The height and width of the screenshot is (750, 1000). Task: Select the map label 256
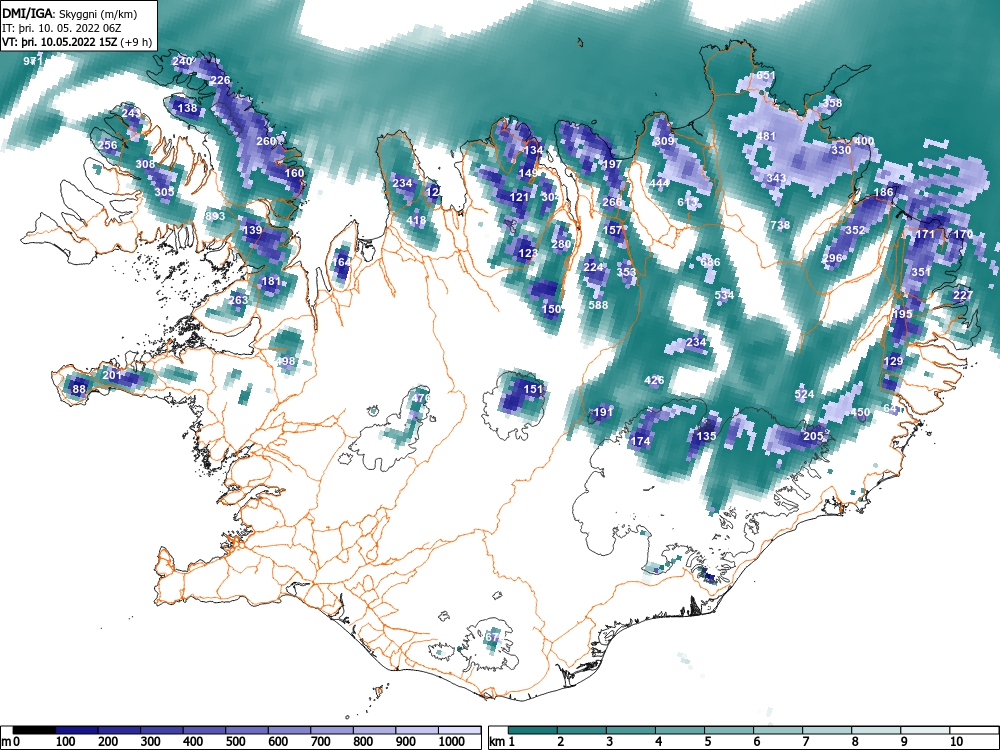click(x=107, y=145)
